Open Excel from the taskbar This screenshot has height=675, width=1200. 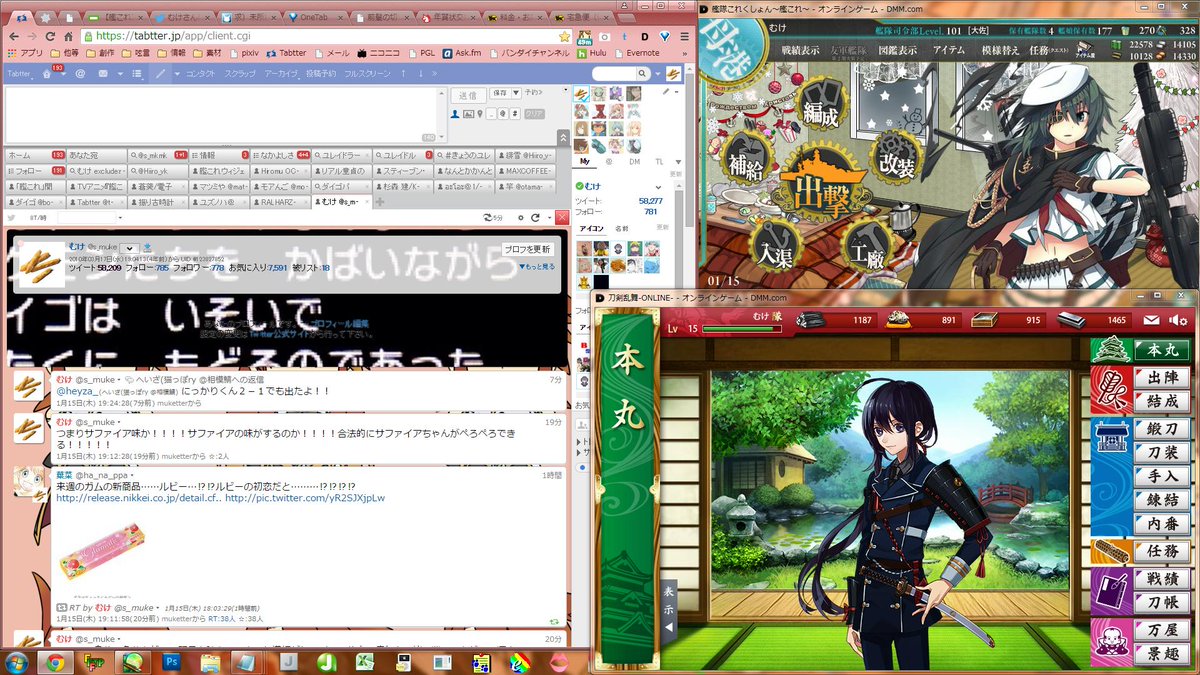[364, 661]
